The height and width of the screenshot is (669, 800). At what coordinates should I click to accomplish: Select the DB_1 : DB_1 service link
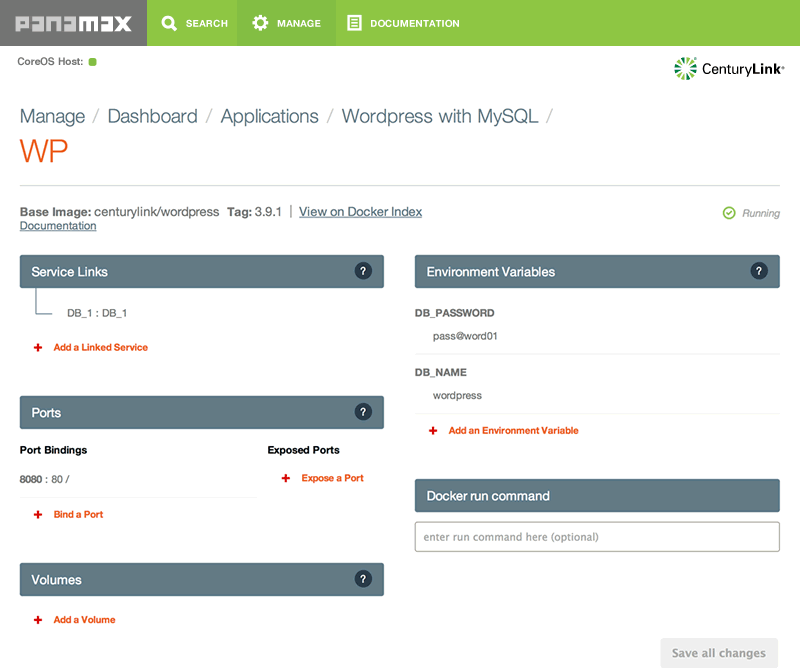coord(97,313)
